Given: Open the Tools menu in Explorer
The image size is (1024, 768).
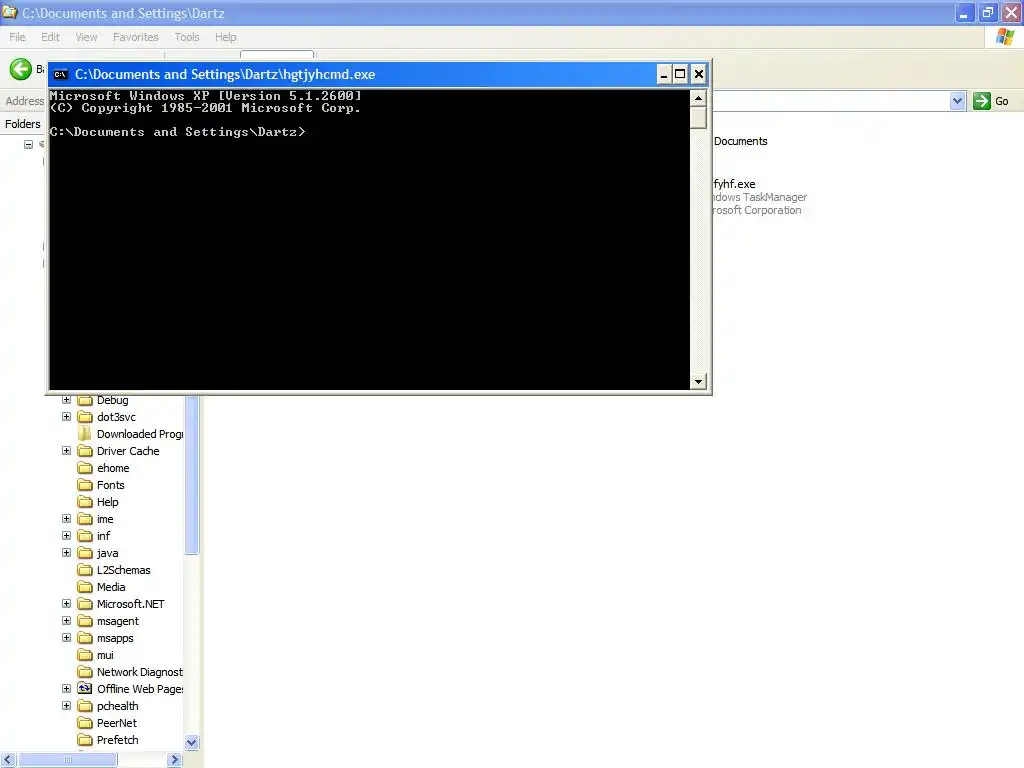Looking at the screenshot, I should point(187,37).
